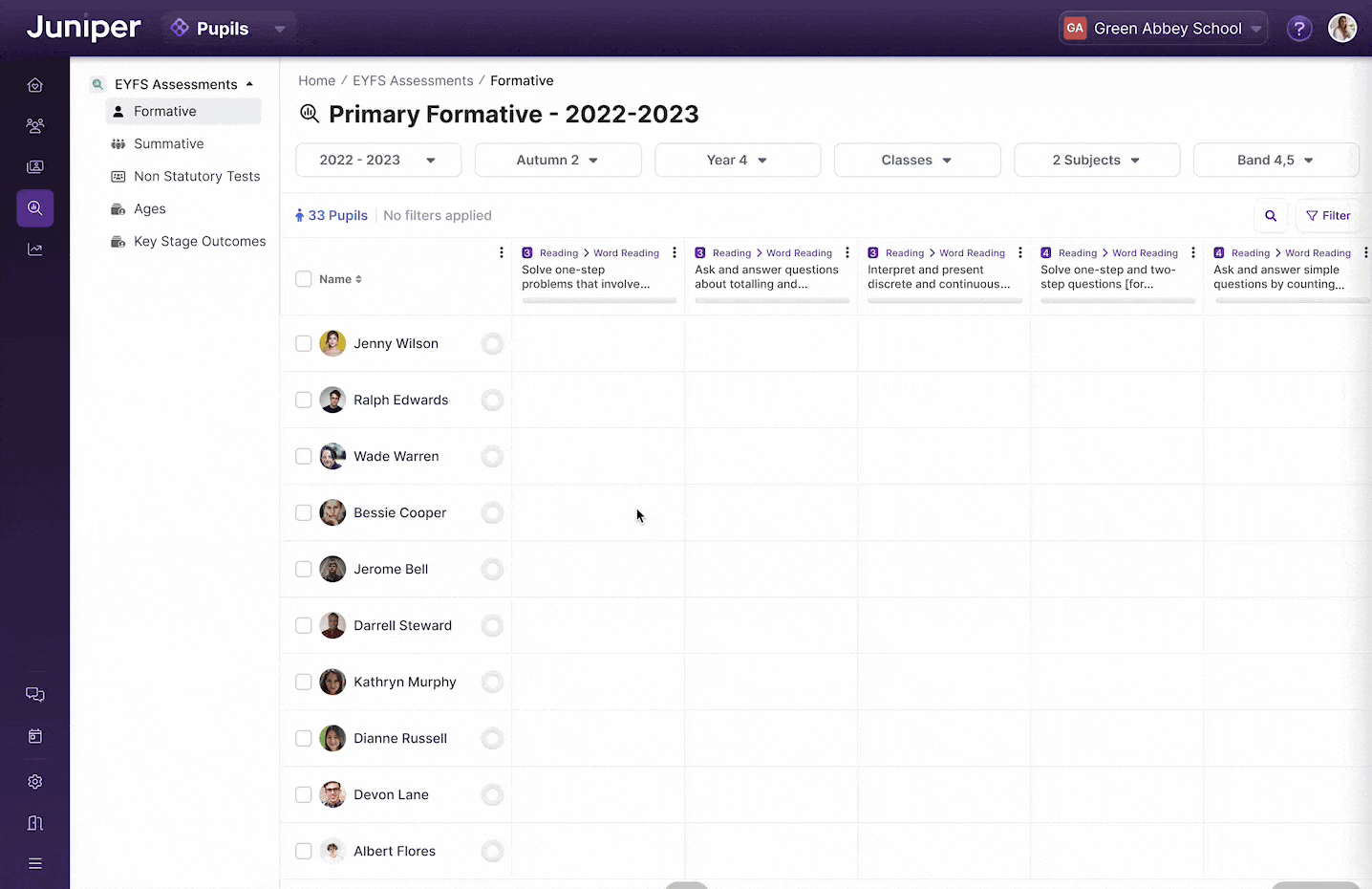Open the pupils group icon in sidebar
This screenshot has width=1372, height=889.
(35, 125)
